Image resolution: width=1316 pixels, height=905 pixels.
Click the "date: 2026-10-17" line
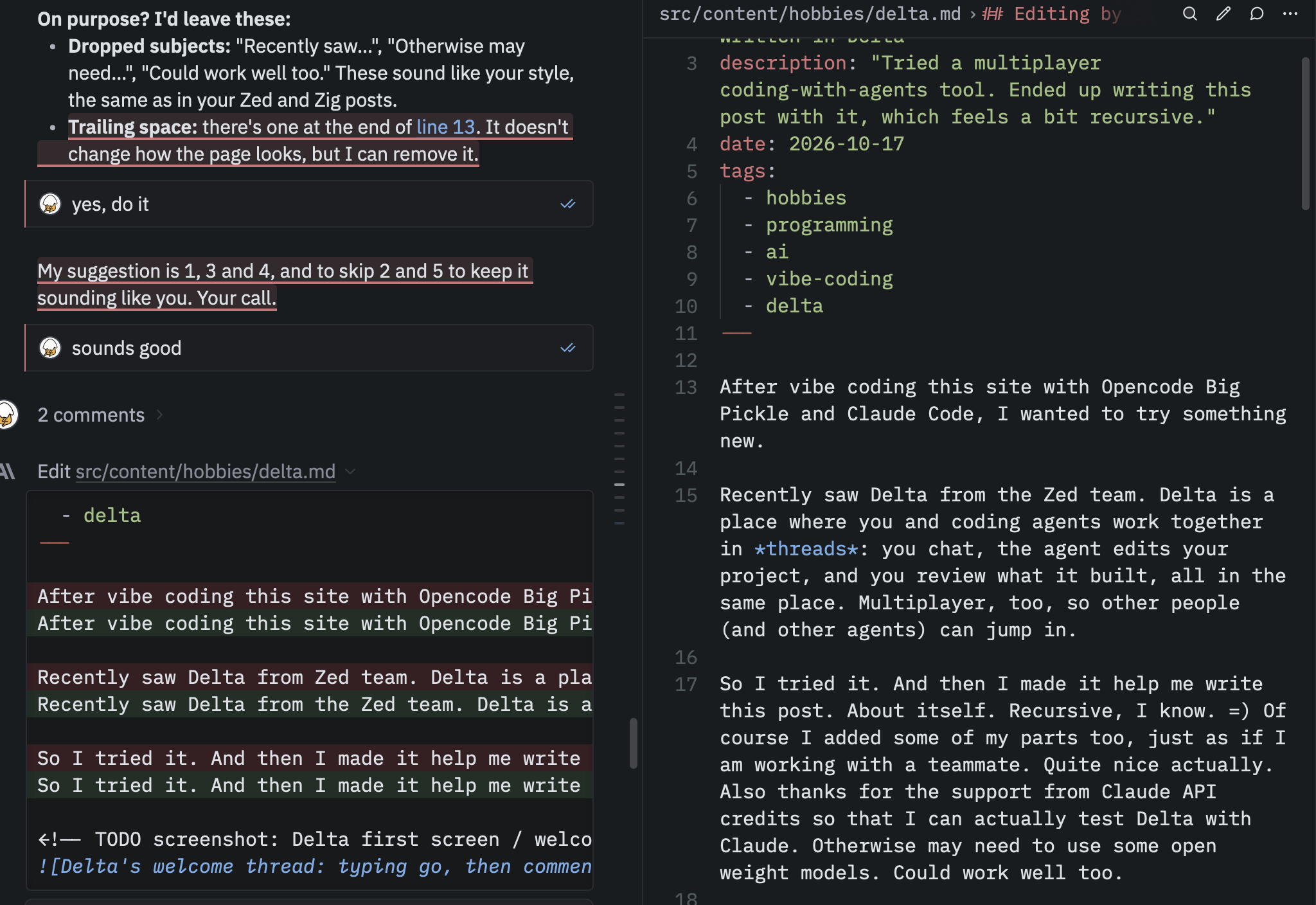coord(812,144)
